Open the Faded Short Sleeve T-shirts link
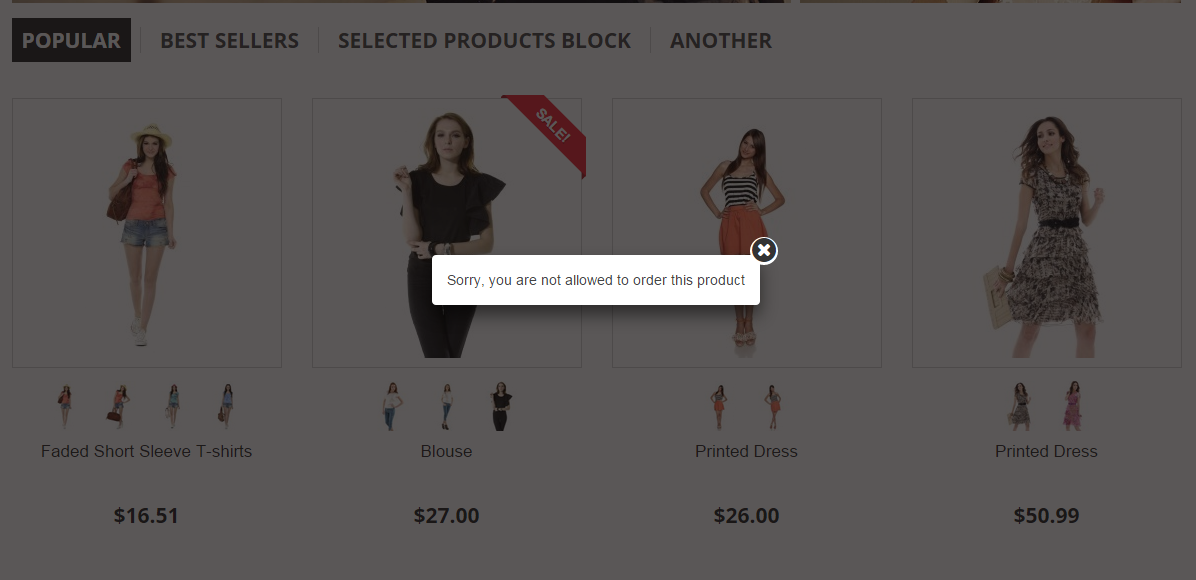 click(x=146, y=451)
